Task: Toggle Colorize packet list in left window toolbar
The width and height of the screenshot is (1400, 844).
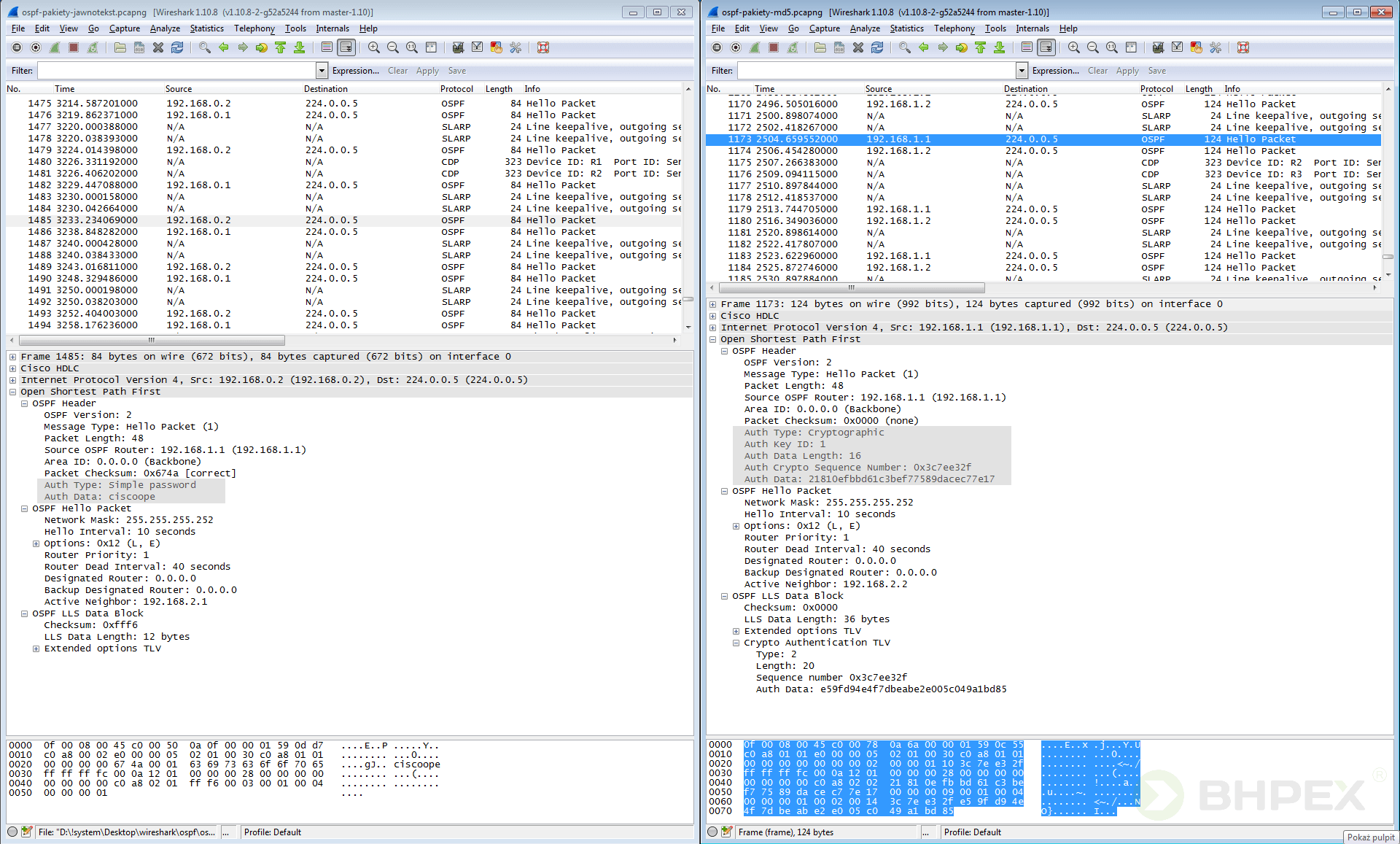Action: point(327,47)
